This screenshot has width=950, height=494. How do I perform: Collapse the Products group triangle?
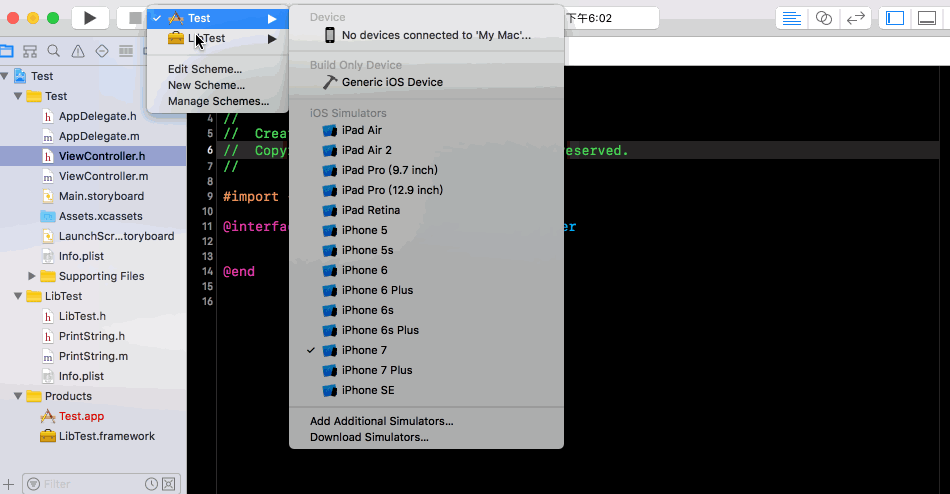(x=18, y=396)
